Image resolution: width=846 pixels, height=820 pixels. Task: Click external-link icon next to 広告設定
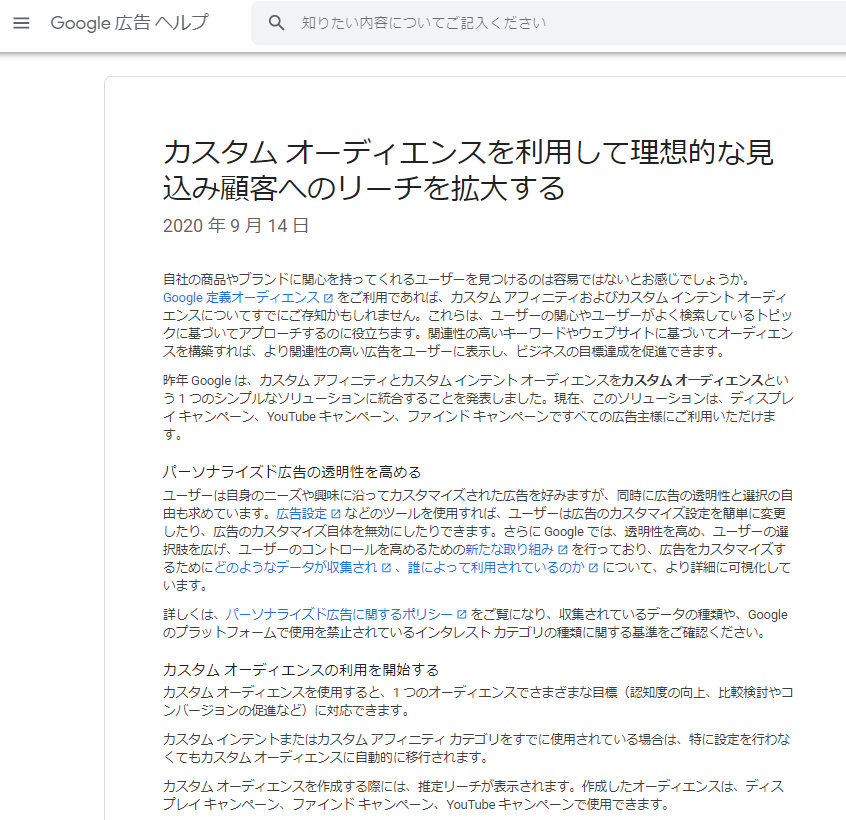(336, 514)
